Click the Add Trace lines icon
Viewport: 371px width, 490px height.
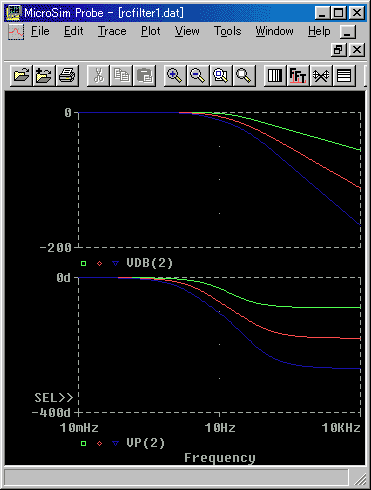pyautogui.click(x=344, y=75)
